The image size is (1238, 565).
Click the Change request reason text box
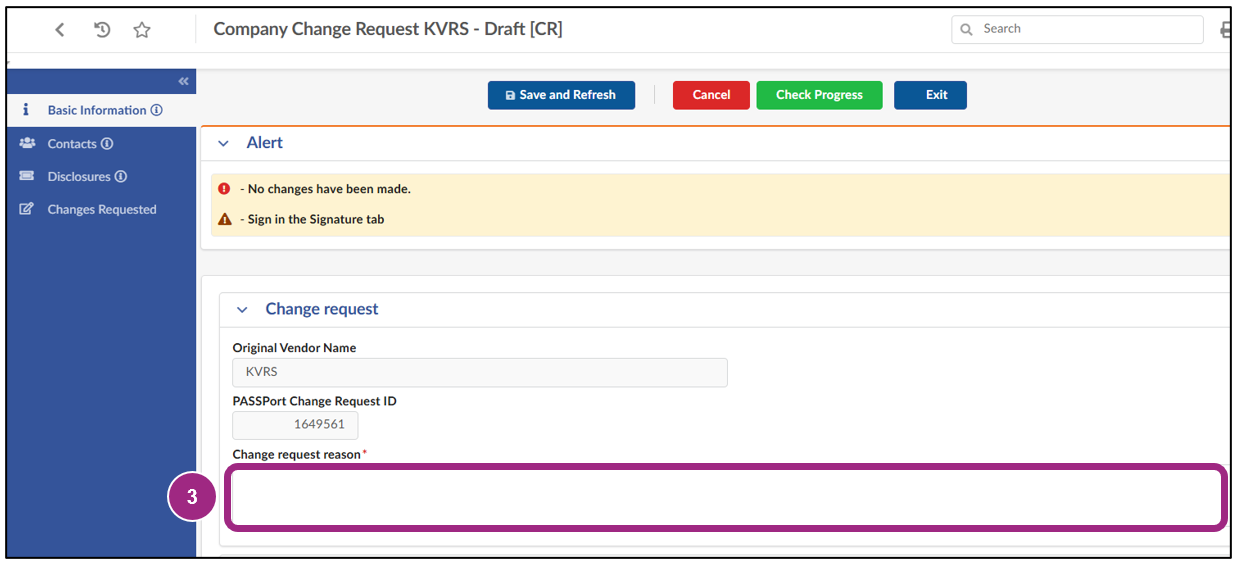[x=726, y=497]
